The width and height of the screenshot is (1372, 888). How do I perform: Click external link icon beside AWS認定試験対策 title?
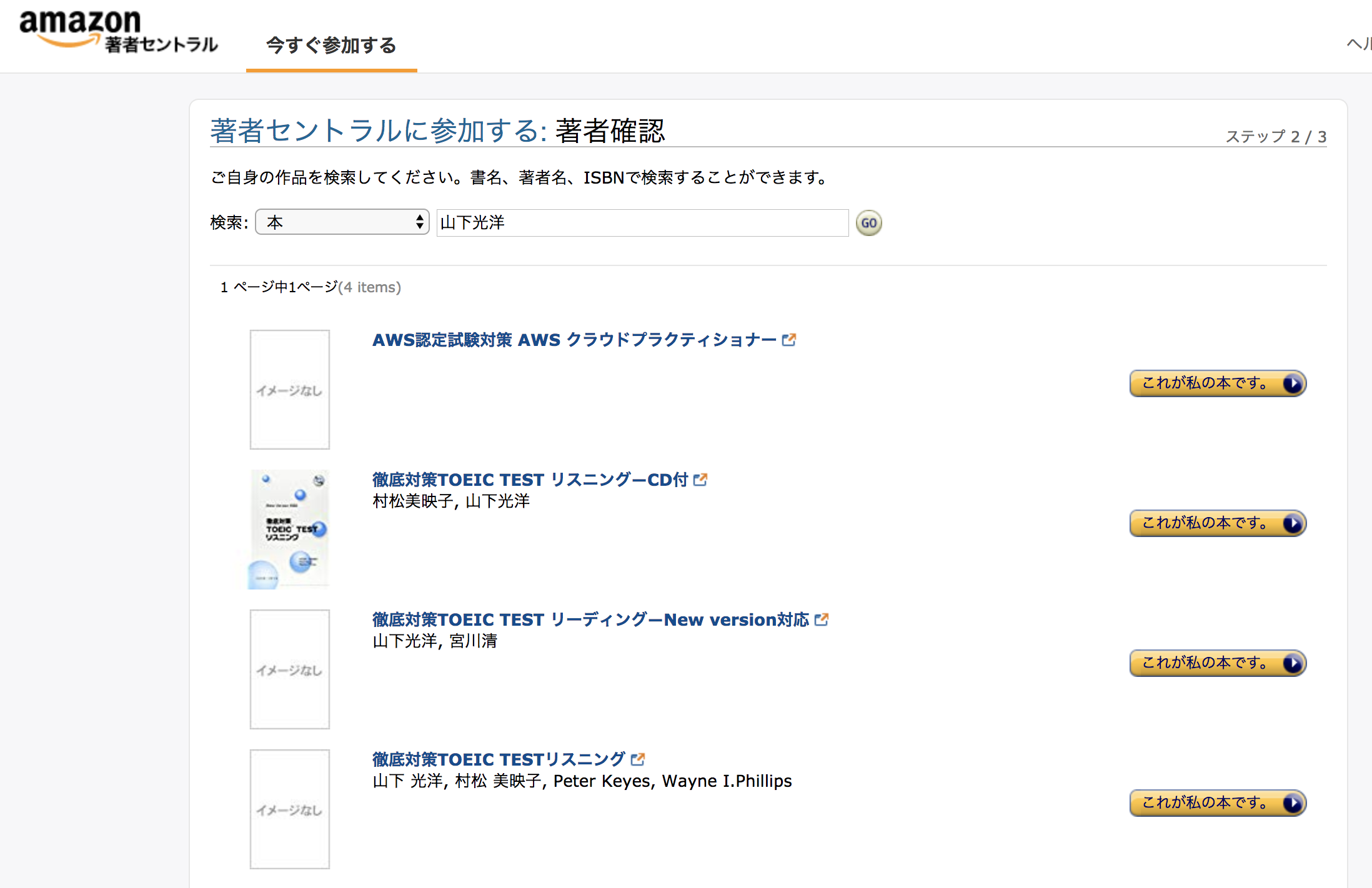(x=789, y=339)
